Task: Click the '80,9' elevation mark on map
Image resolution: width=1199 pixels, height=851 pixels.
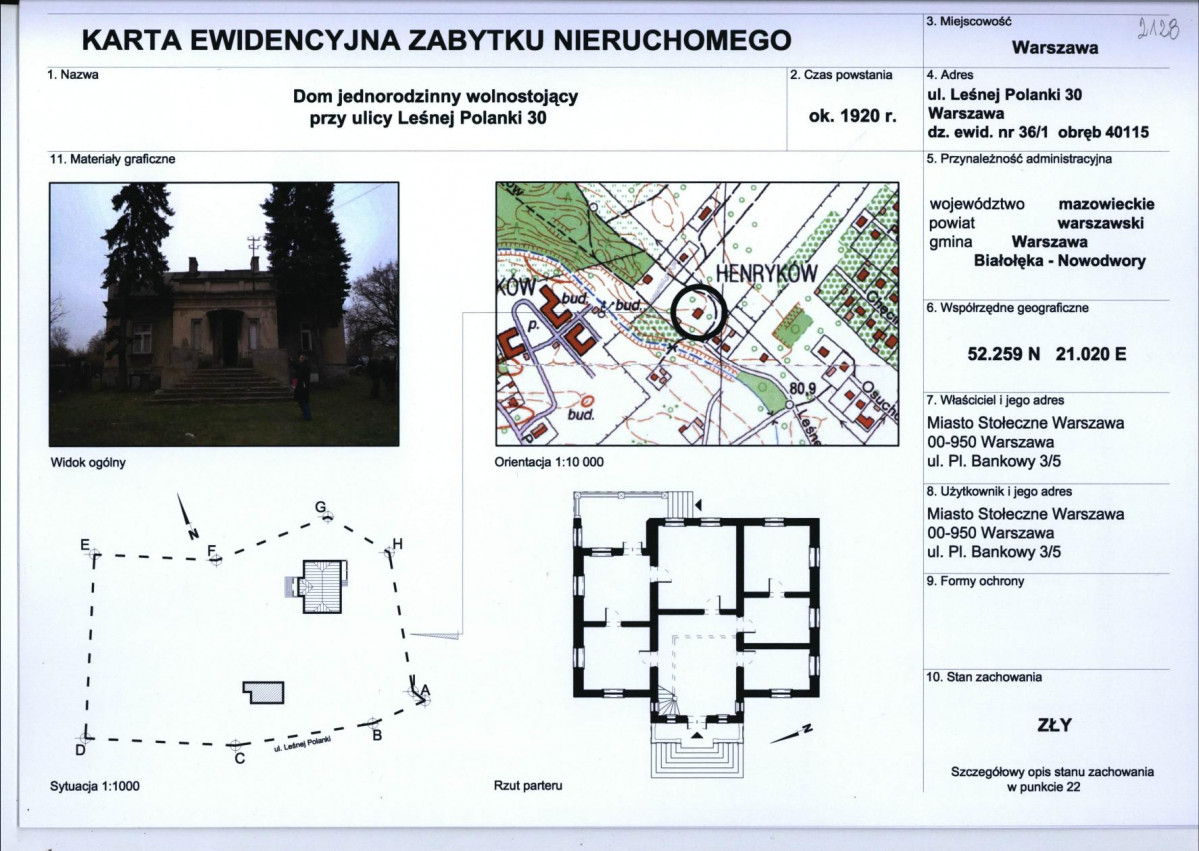Action: click(x=802, y=389)
